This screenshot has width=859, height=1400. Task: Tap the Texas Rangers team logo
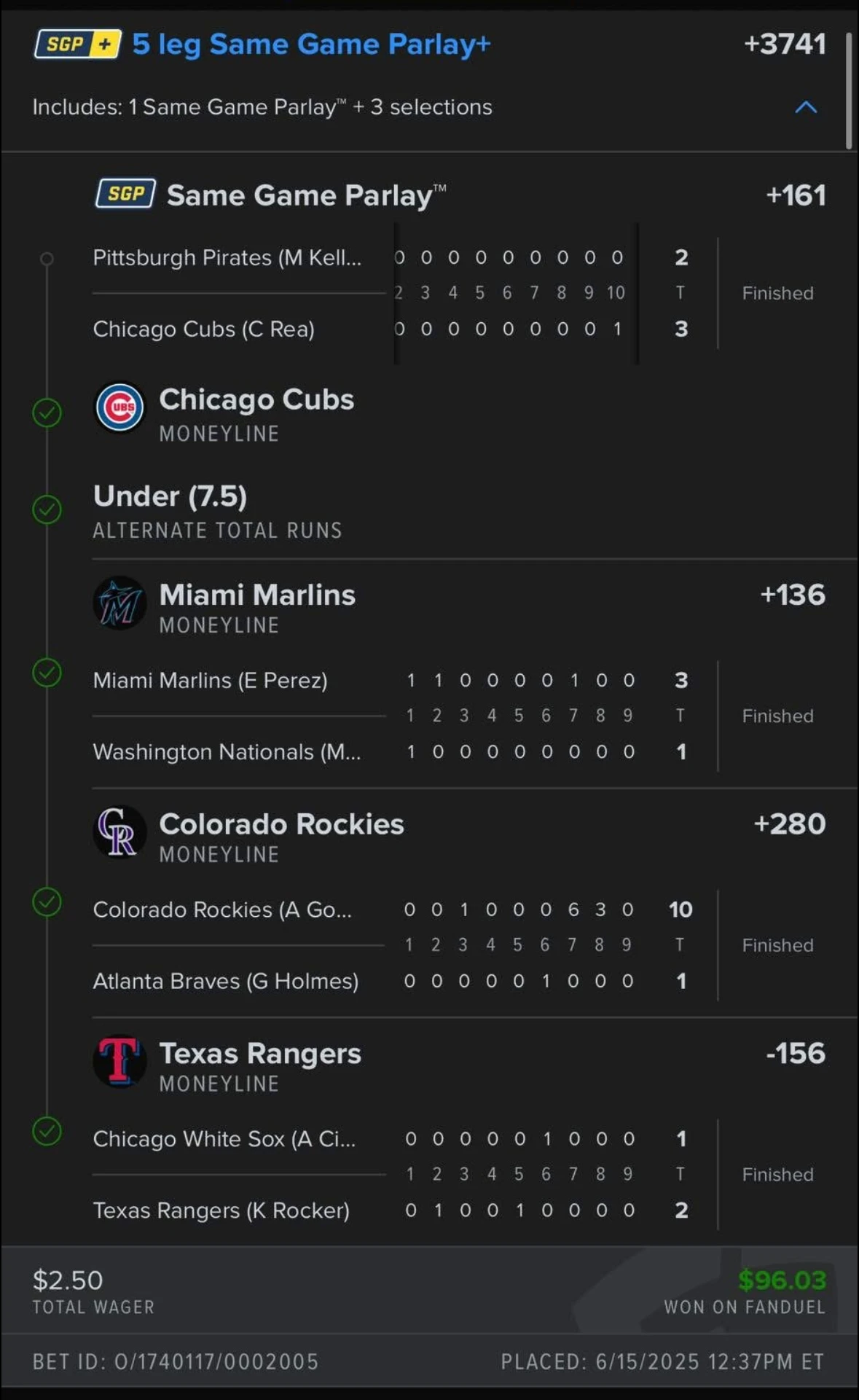tap(120, 1061)
